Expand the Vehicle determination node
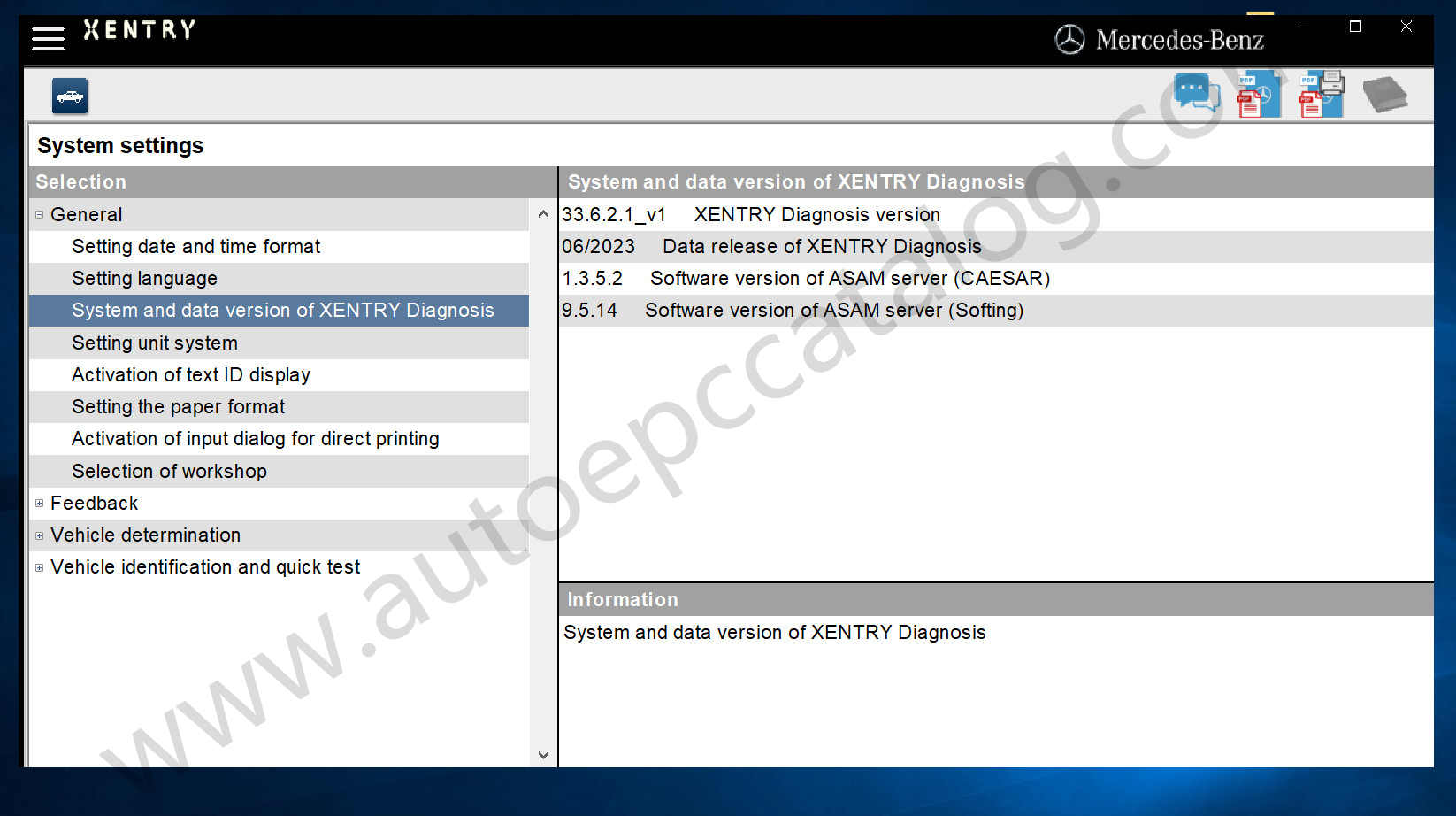1456x816 pixels. tap(39, 535)
